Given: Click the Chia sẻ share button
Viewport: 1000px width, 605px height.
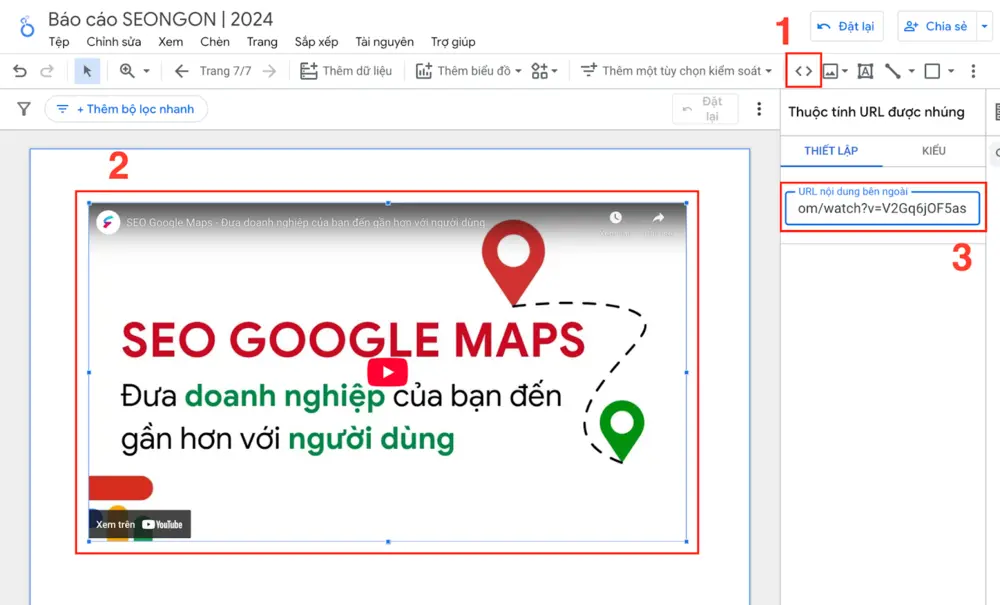Looking at the screenshot, I should point(936,26).
